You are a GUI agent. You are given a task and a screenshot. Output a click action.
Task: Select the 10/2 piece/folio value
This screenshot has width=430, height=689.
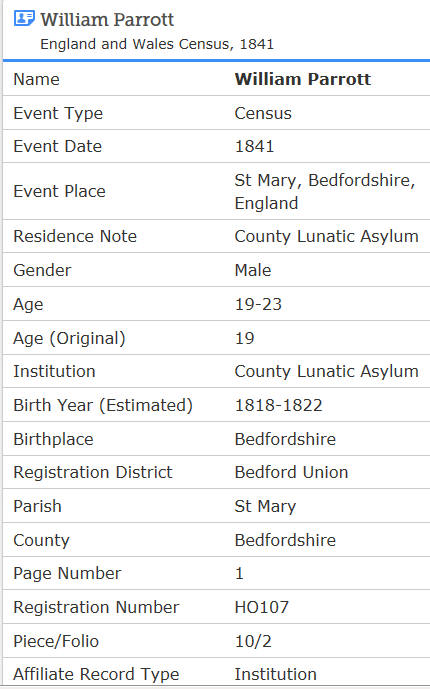[x=253, y=641]
